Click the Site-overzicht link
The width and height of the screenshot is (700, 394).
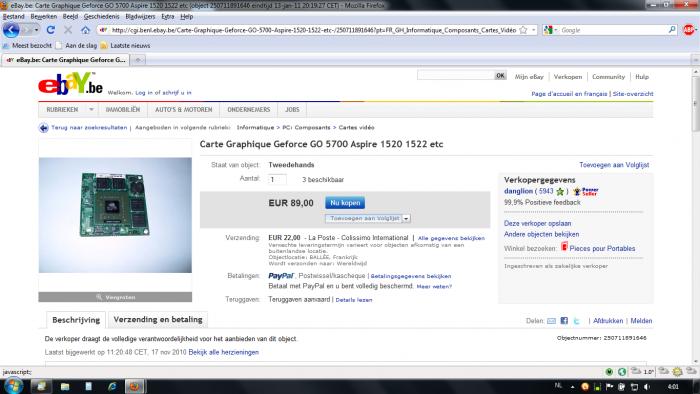click(x=633, y=94)
